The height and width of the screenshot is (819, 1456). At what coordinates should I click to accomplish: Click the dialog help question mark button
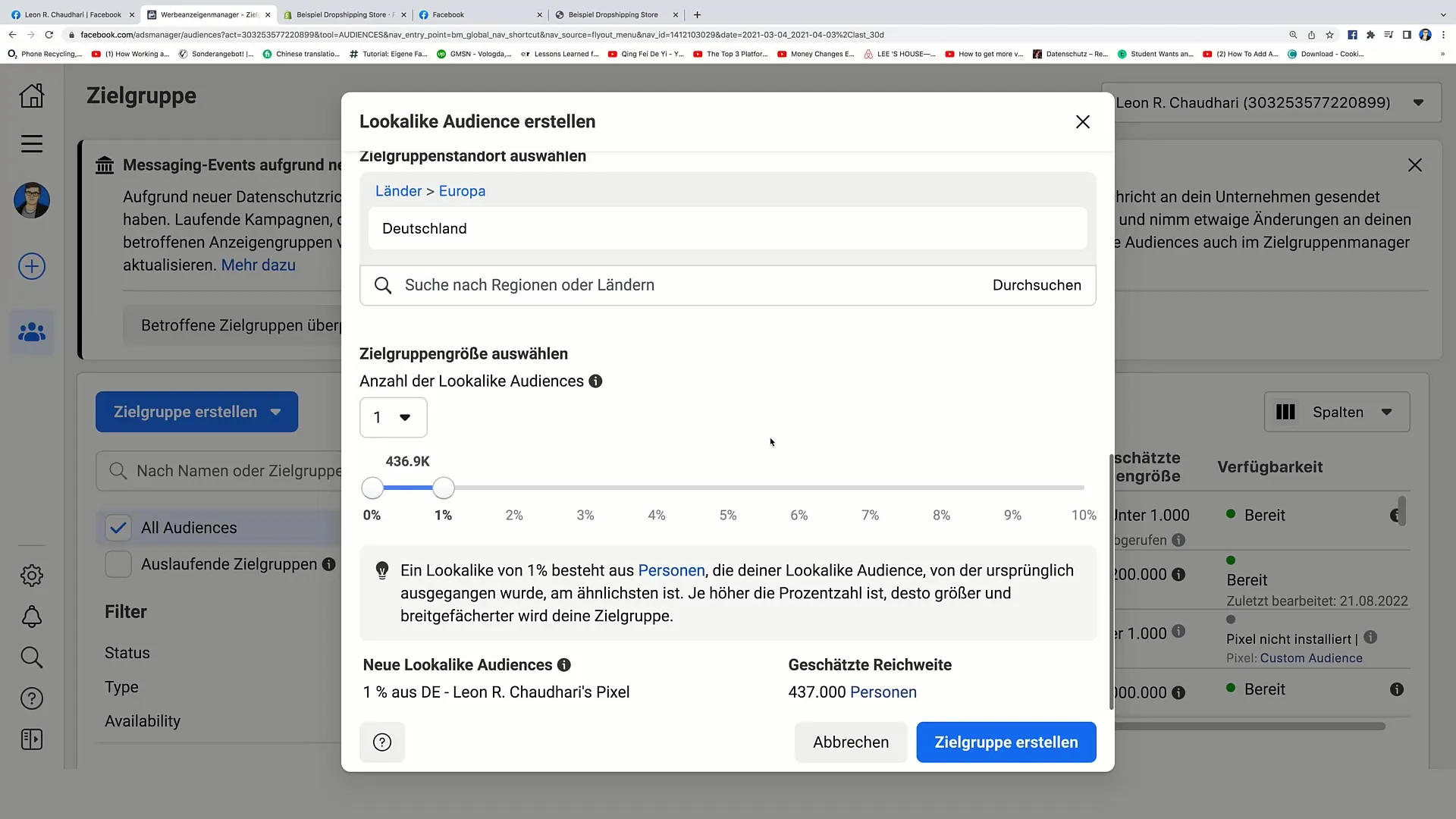[382, 742]
